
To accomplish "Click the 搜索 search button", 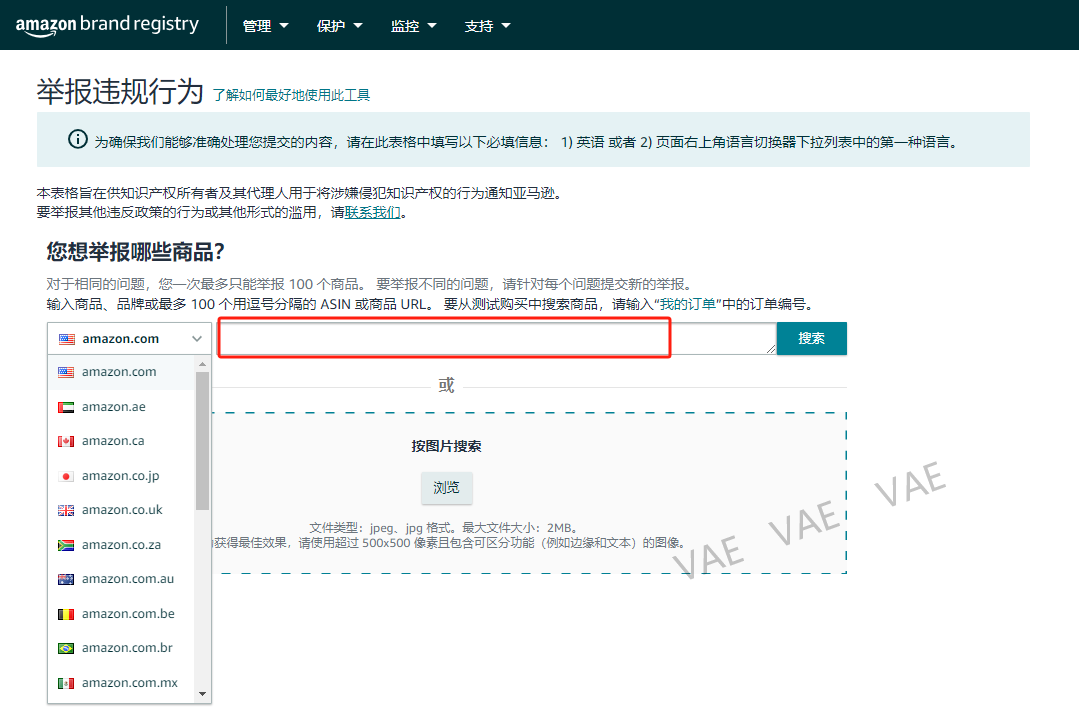I will 811,339.
